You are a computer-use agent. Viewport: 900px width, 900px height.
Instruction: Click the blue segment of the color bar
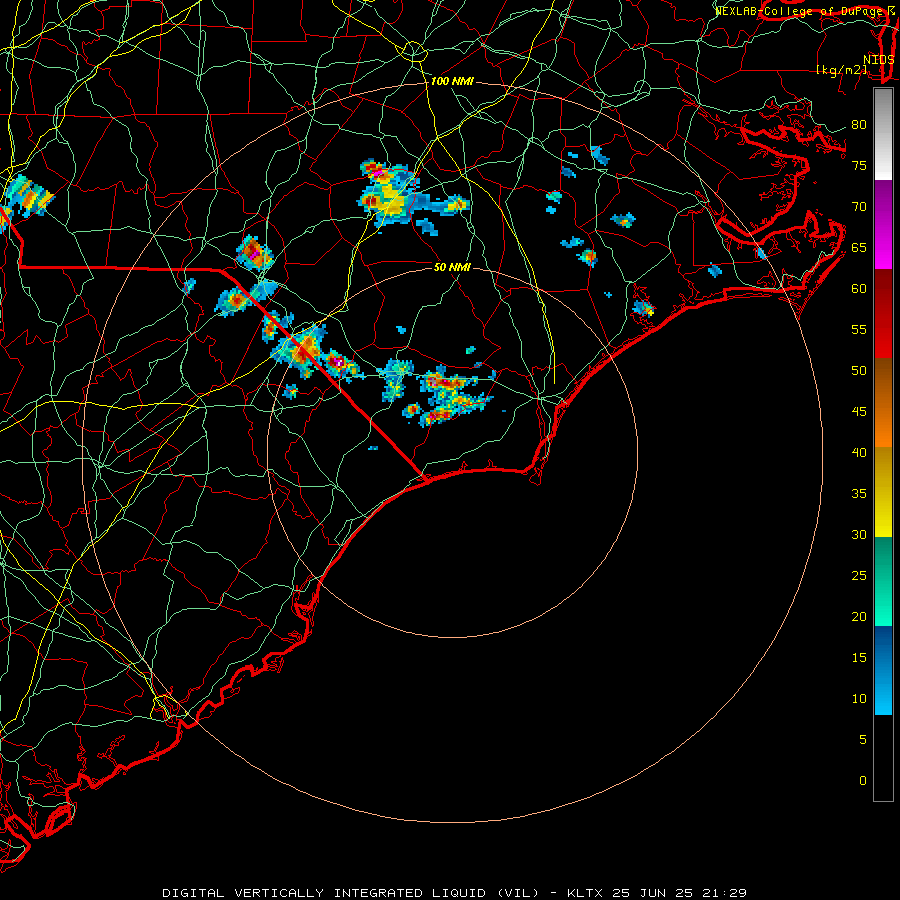(883, 670)
